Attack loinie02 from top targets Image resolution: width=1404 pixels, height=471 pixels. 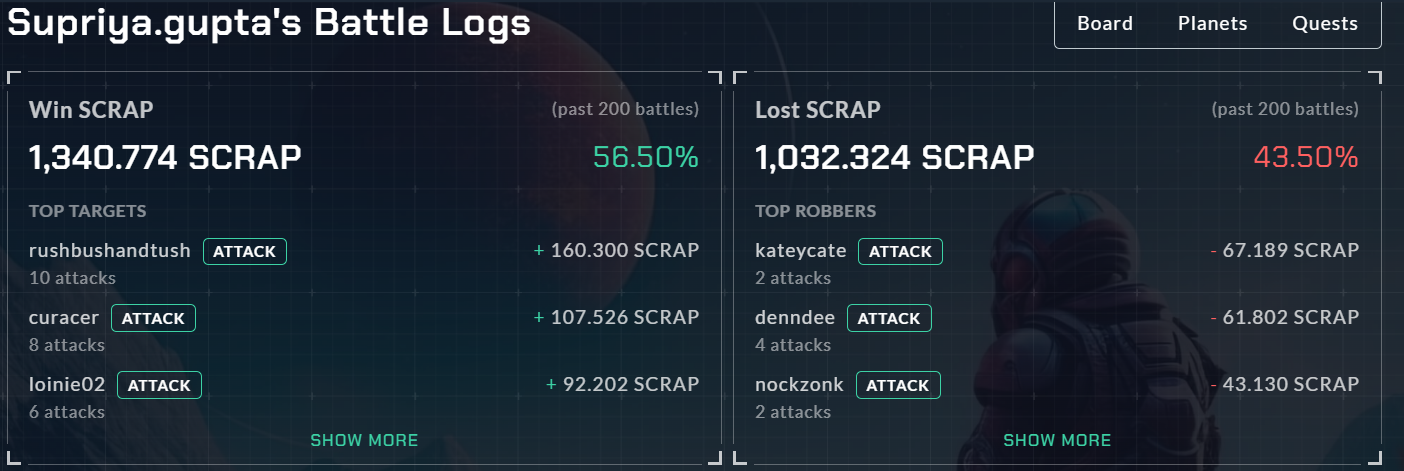[160, 385]
